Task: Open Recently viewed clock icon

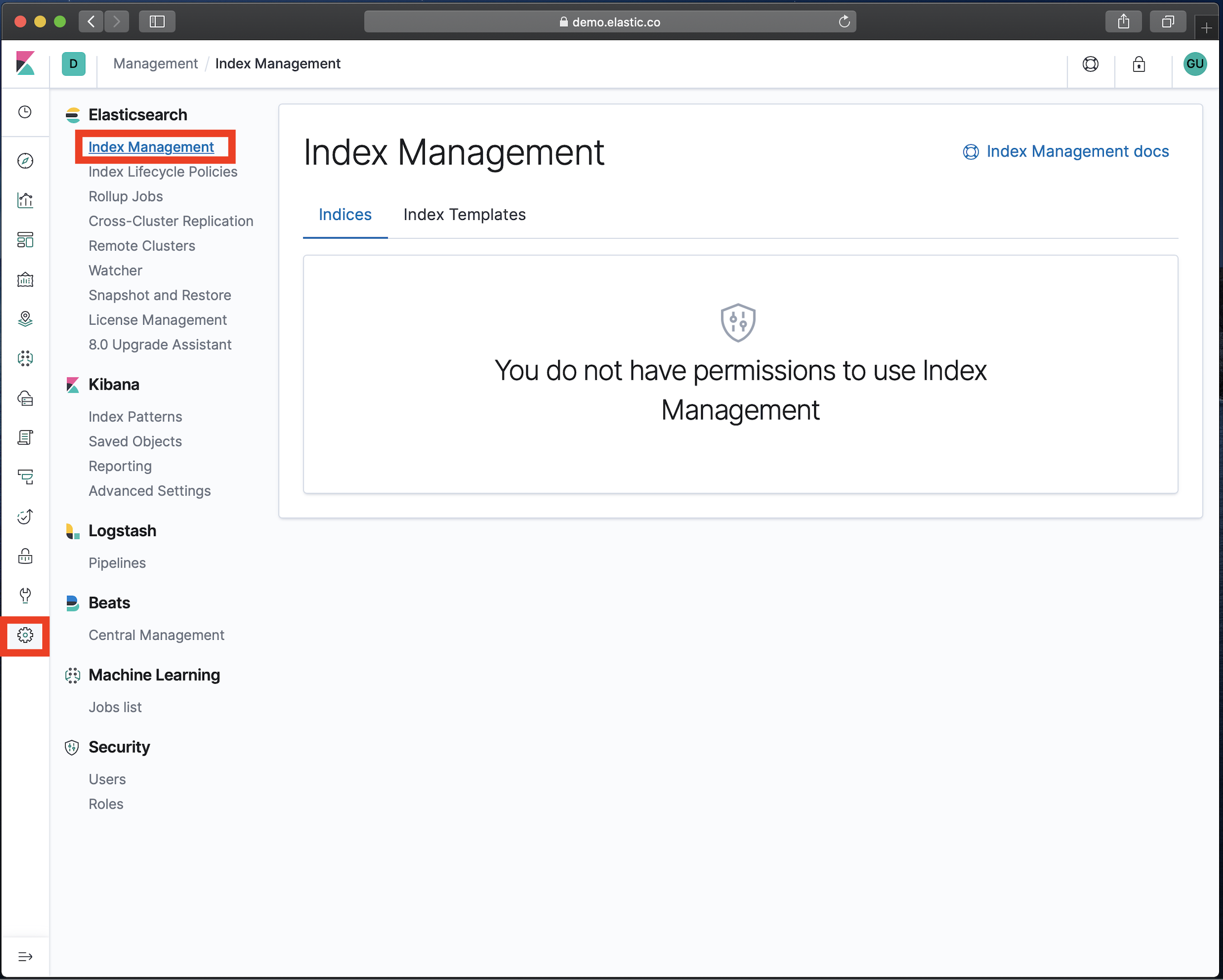Action: [25, 112]
